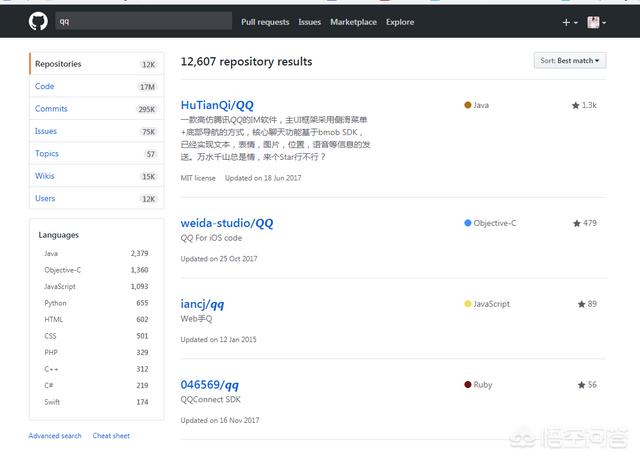Switch to the Wikis results category
Viewport: 640px width, 460px height.
46,176
